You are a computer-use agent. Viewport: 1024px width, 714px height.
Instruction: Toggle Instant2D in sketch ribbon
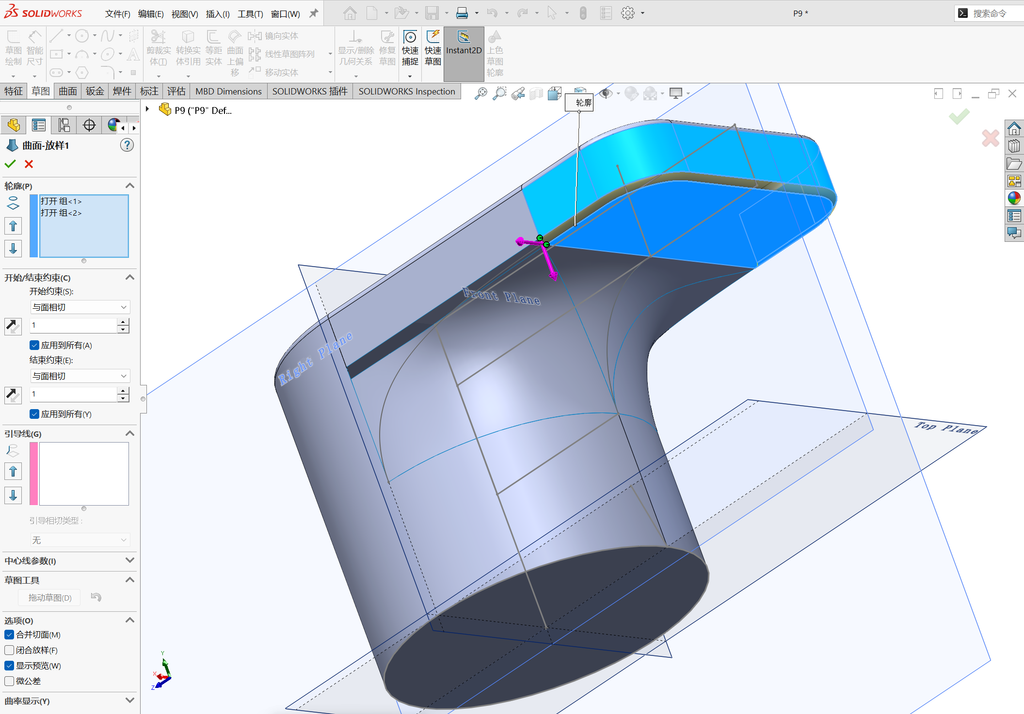464,54
